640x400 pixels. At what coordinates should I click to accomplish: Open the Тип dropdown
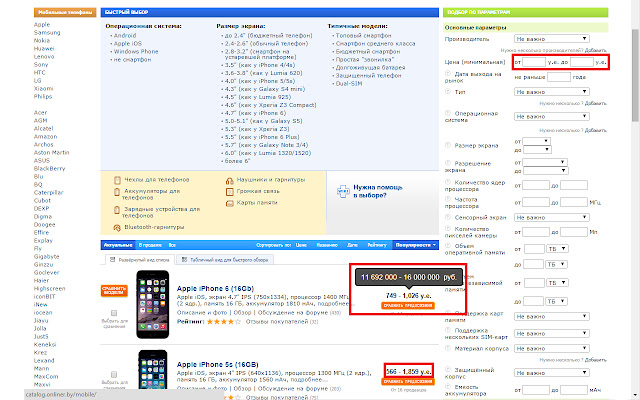551,92
